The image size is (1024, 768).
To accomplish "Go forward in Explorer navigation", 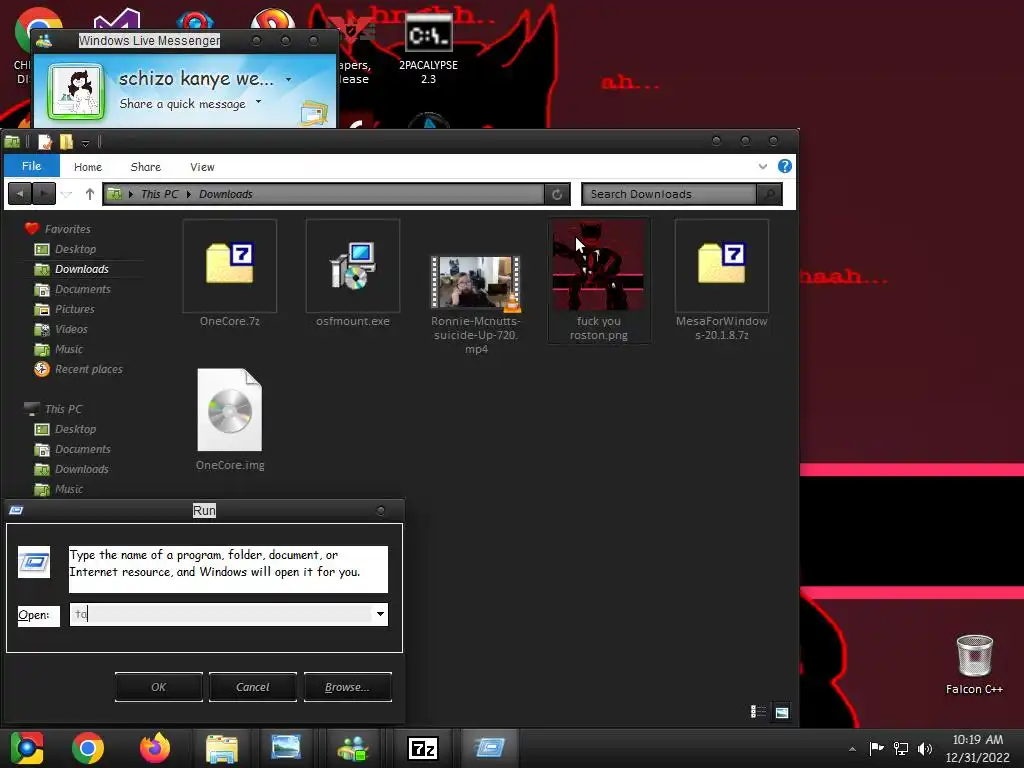I will 43,194.
